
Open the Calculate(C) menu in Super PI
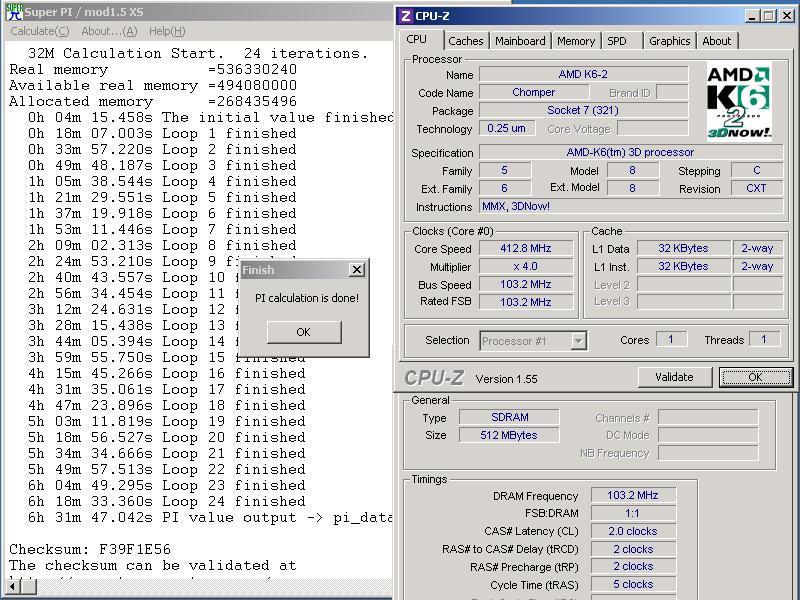(x=40, y=31)
